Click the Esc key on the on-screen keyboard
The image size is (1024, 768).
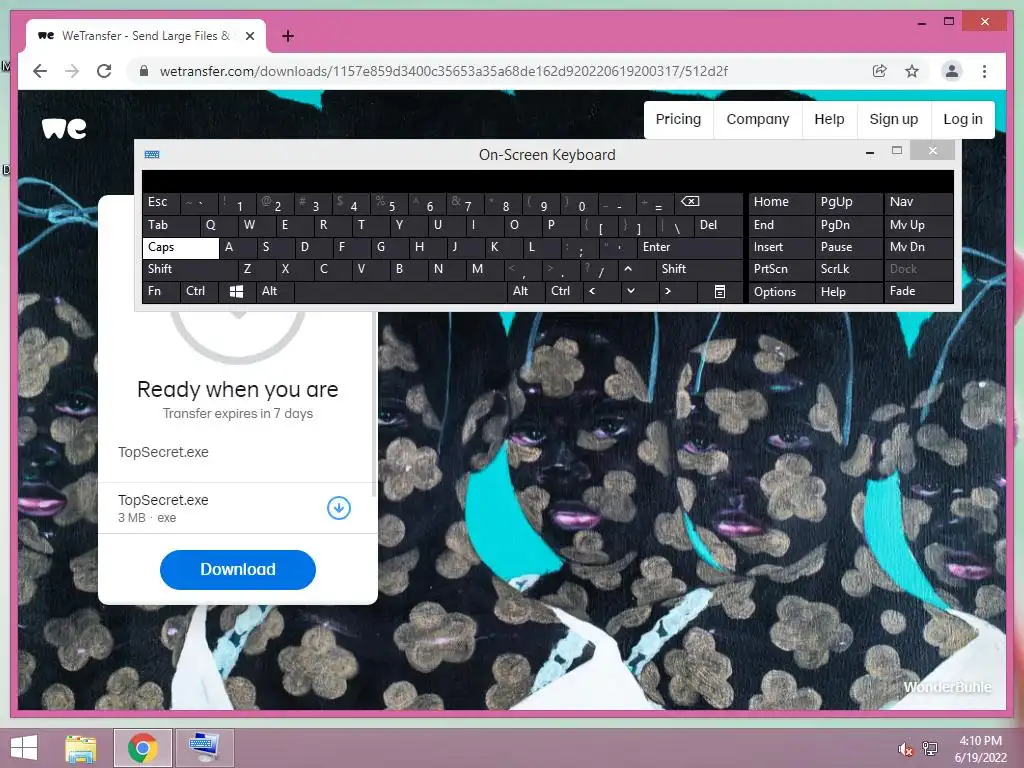[x=161, y=202]
